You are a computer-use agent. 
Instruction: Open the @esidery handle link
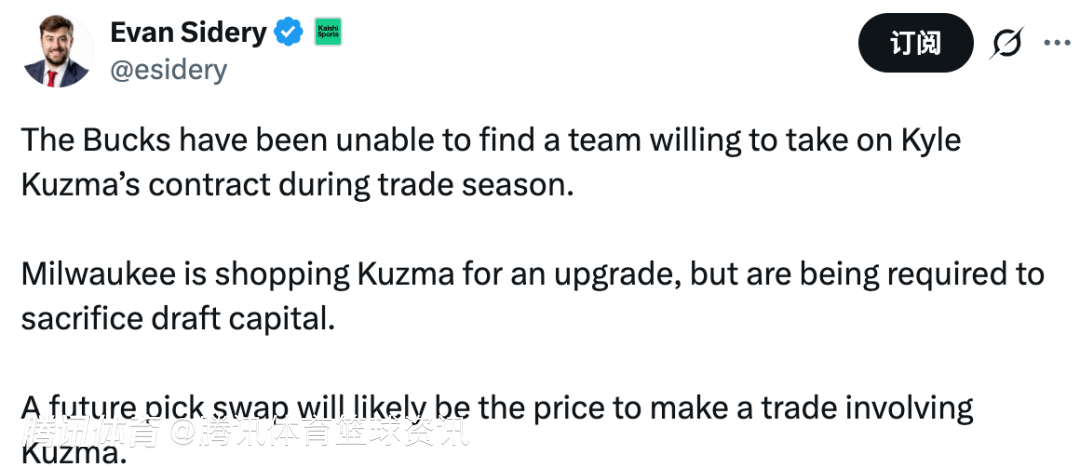[168, 70]
